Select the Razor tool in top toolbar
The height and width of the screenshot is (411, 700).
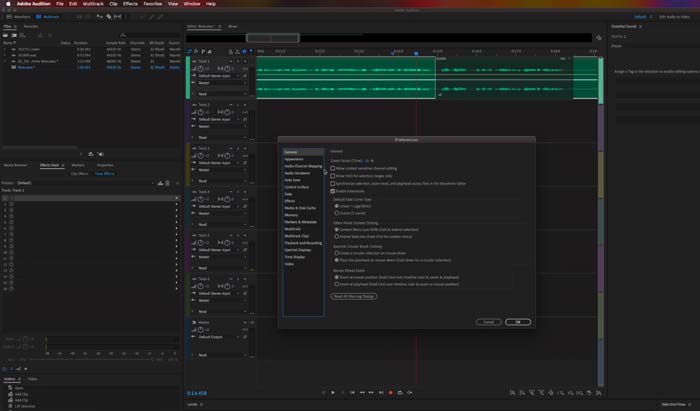click(x=108, y=17)
